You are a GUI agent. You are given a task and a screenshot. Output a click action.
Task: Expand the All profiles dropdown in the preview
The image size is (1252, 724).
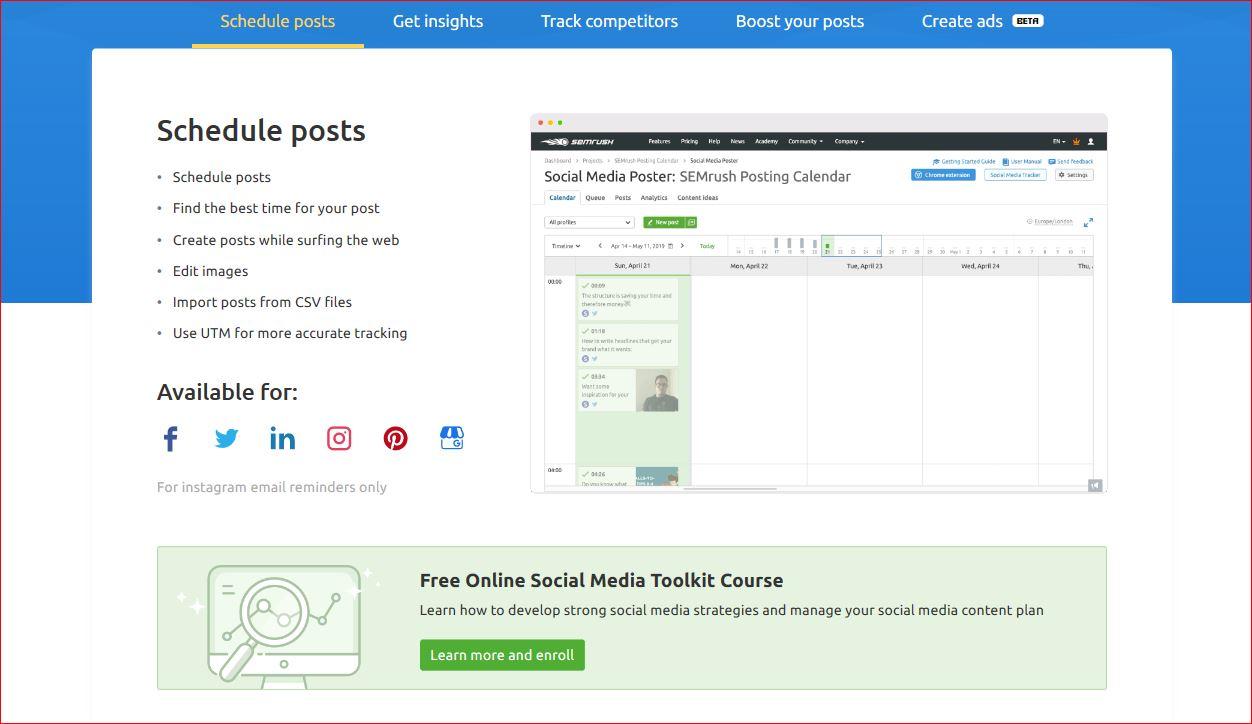[590, 222]
